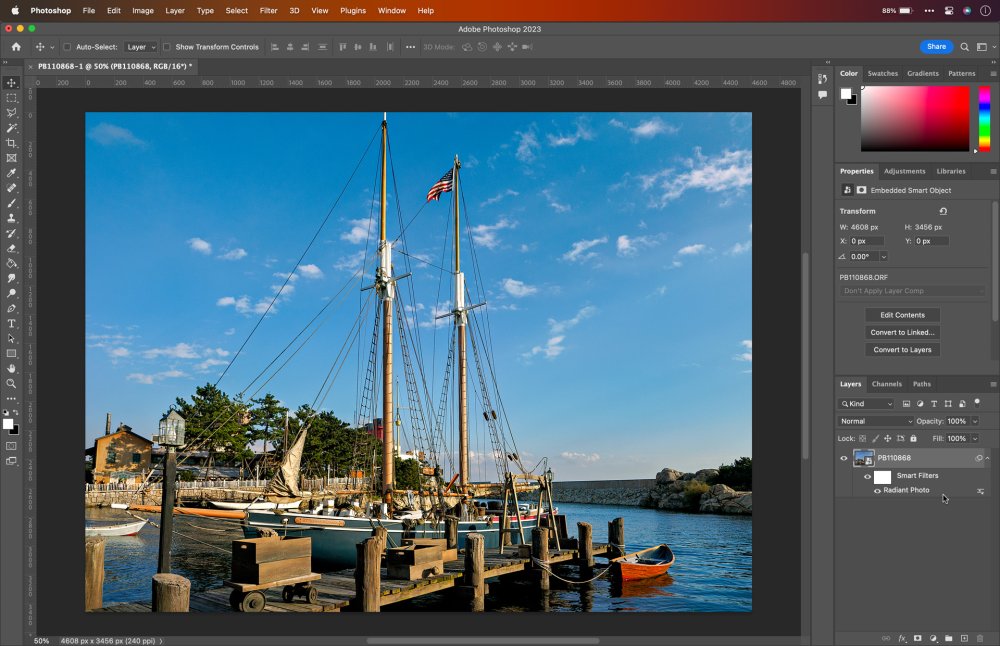Enable the Auto-Select checkbox
The image size is (1000, 646).
click(x=67, y=47)
